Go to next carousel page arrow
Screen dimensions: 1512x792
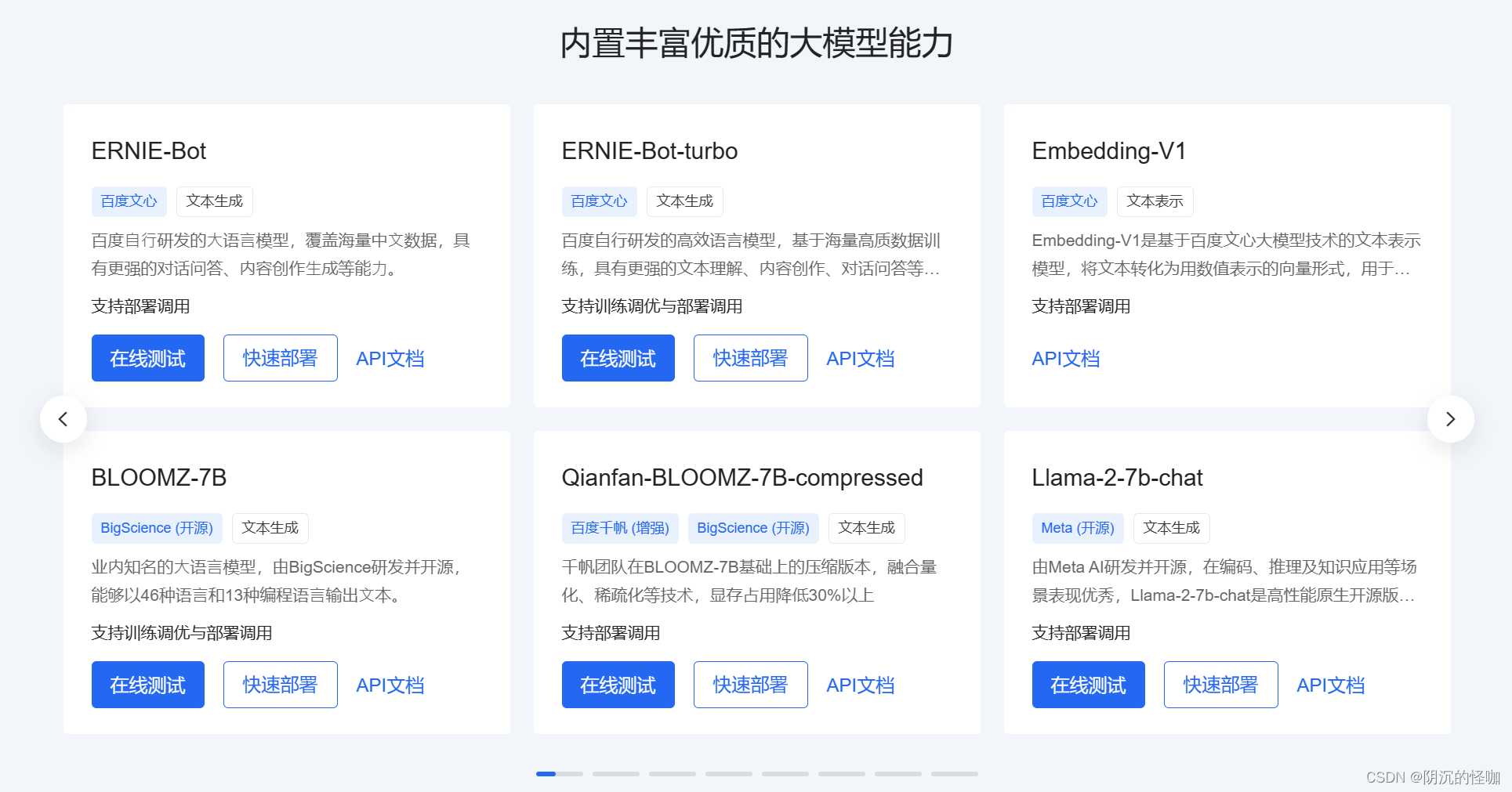1450,419
